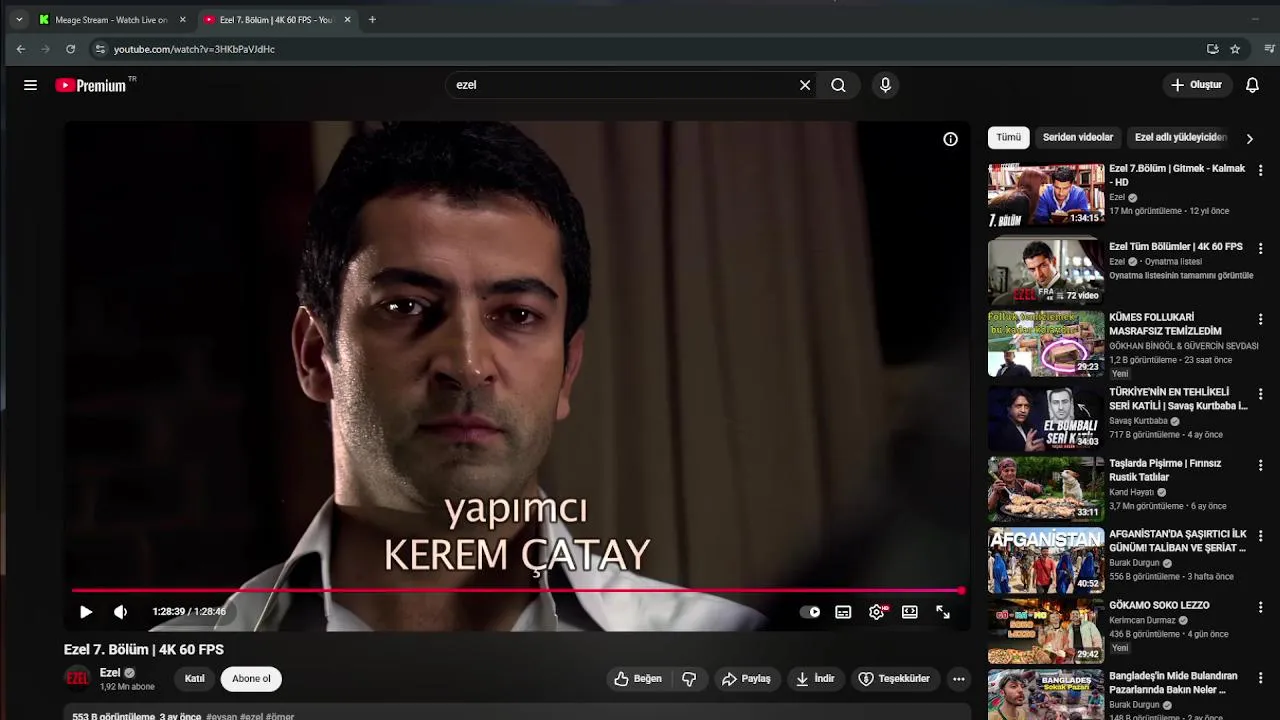Viewport: 1280px width, 720px height.
Task: Click the Oluştur create button
Action: [1197, 85]
